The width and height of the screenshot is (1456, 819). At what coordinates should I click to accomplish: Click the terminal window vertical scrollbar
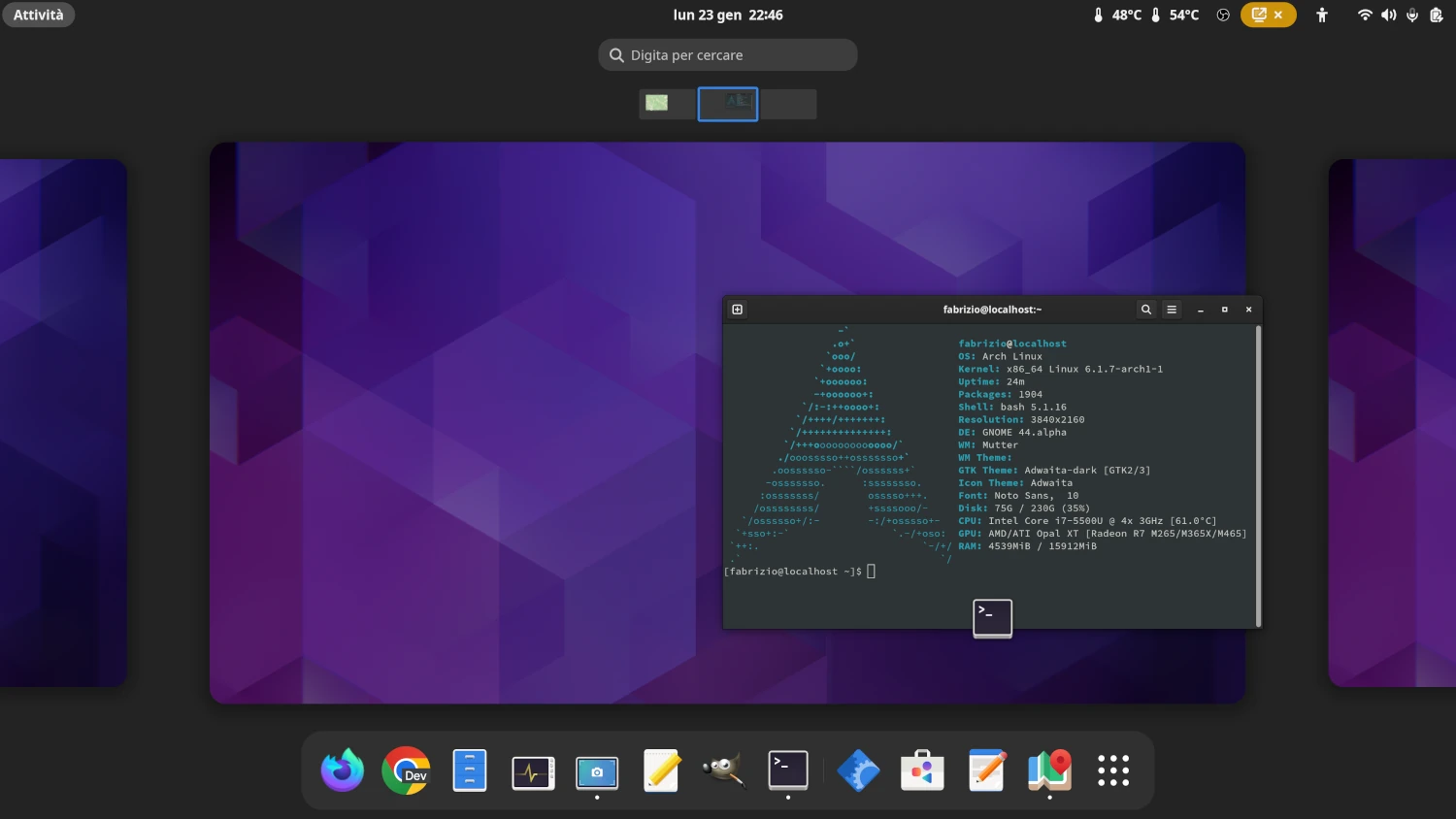1259,475
